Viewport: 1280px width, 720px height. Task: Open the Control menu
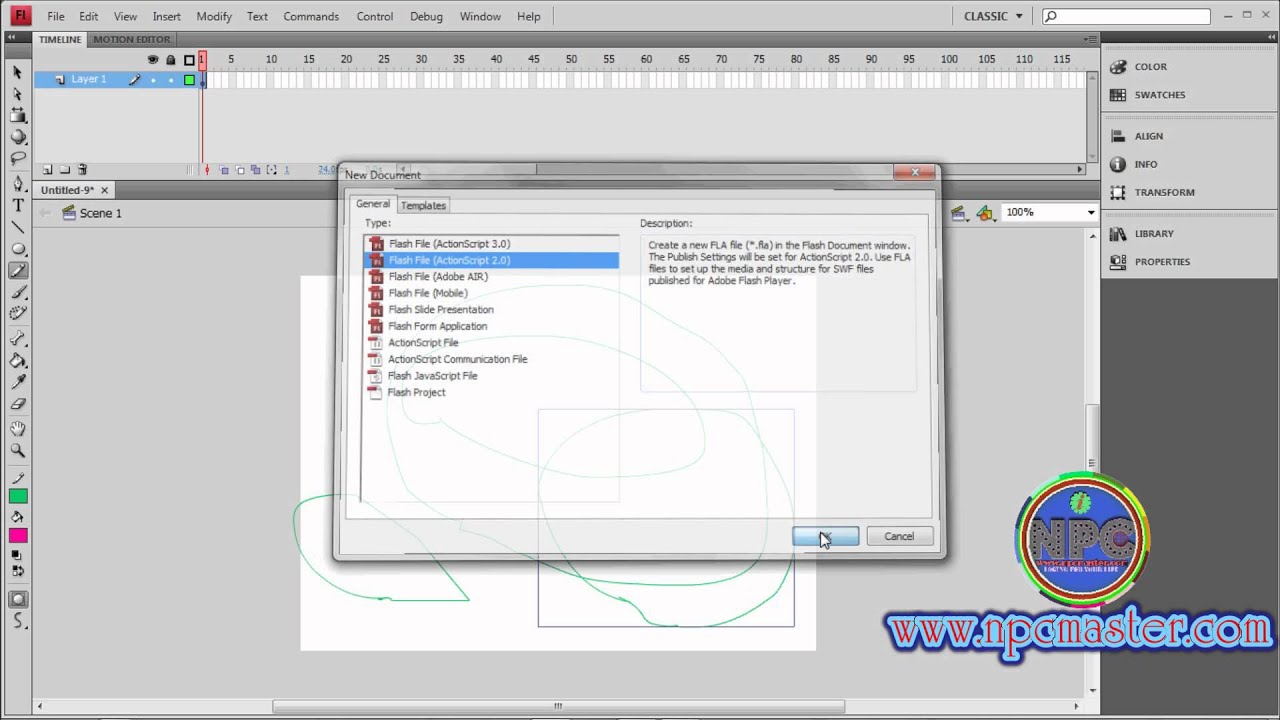click(x=375, y=16)
